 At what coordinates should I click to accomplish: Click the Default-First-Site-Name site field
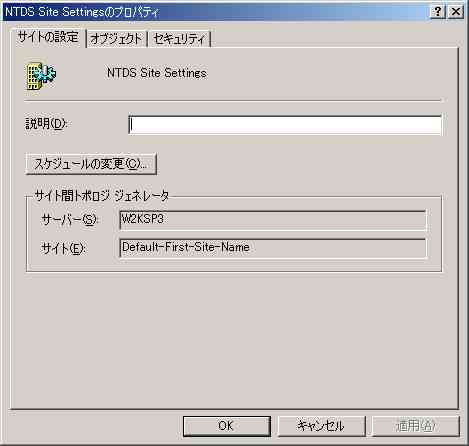(273, 248)
